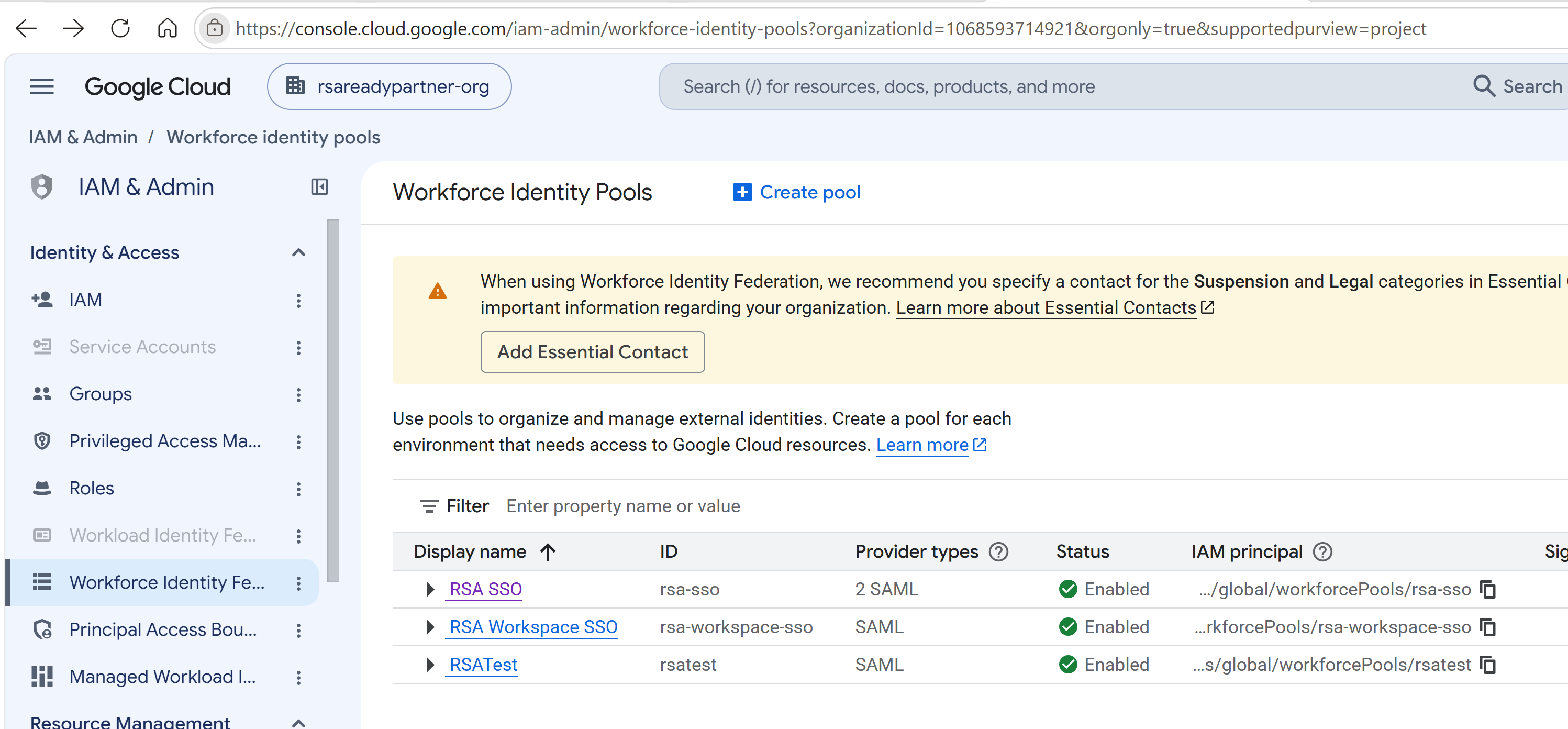The width and height of the screenshot is (1568, 729).
Task: Open the RSATest pool link
Action: 483,665
